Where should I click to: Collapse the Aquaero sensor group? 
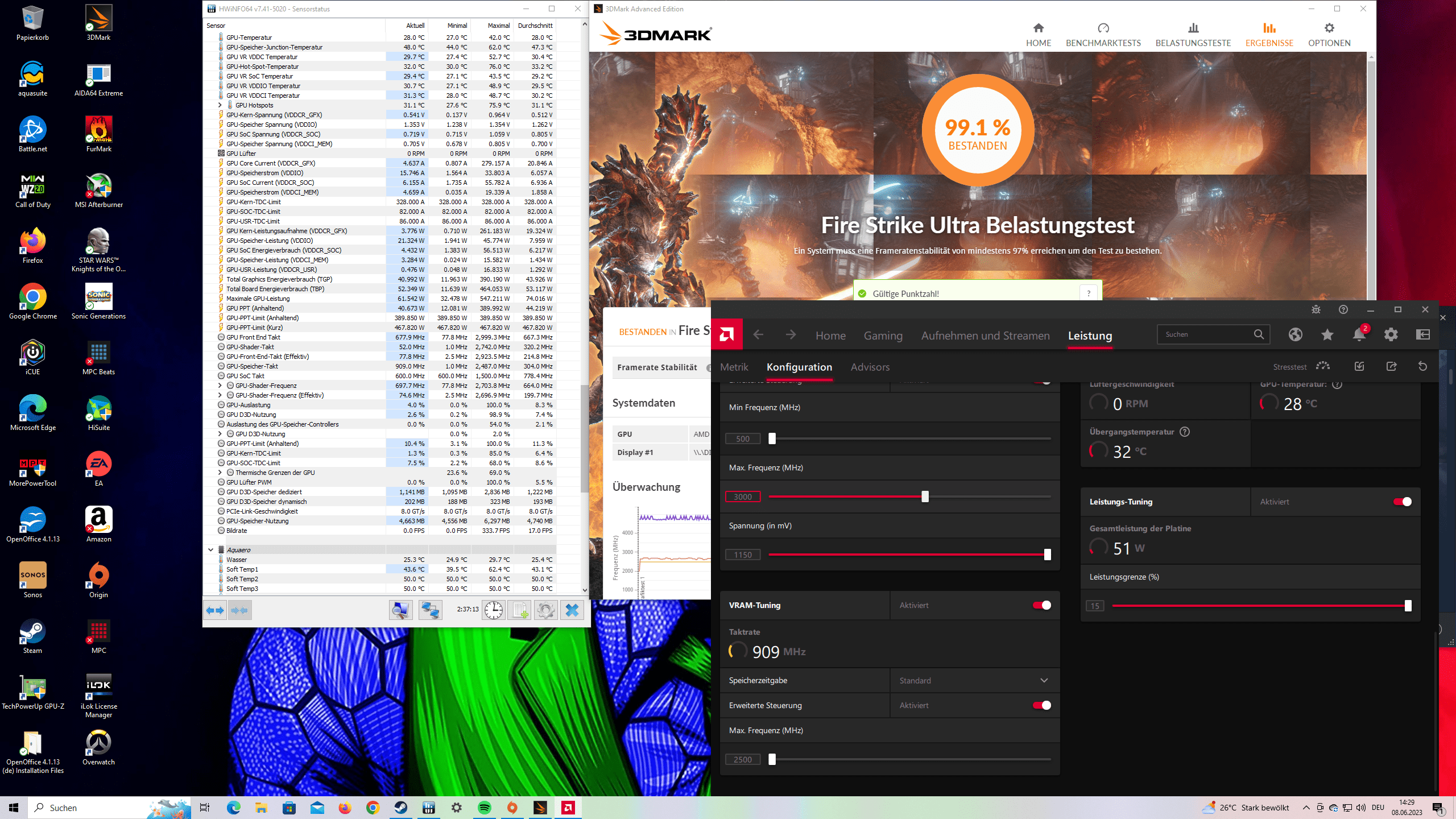click(x=211, y=550)
